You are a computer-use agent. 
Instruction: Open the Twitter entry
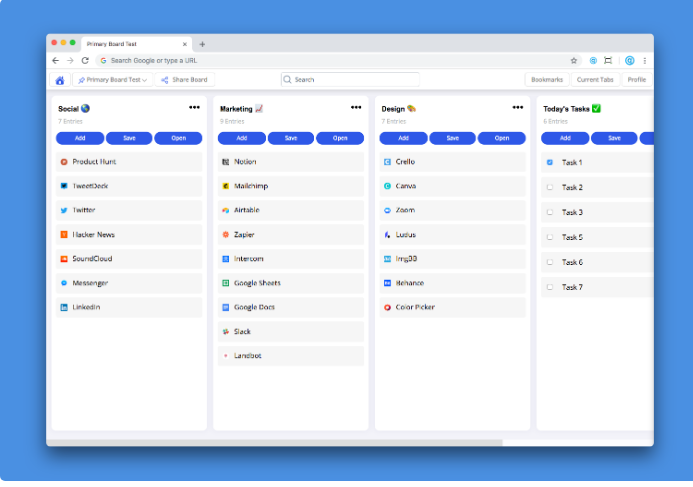[129, 210]
